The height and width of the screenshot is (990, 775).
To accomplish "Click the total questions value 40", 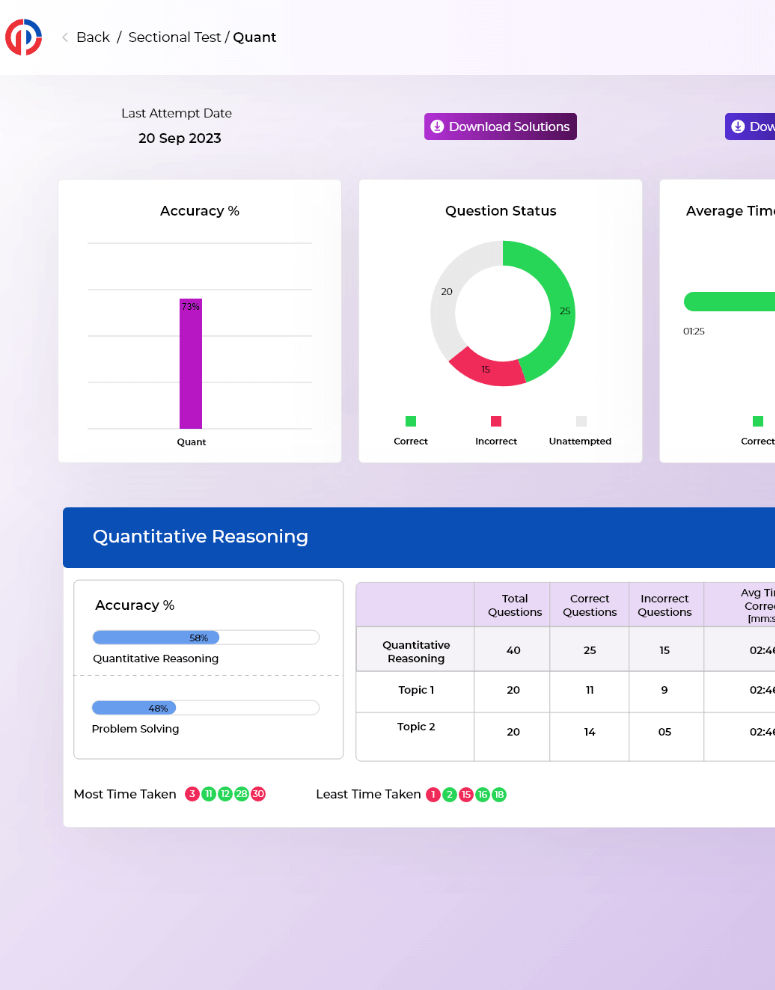I will click(514, 650).
